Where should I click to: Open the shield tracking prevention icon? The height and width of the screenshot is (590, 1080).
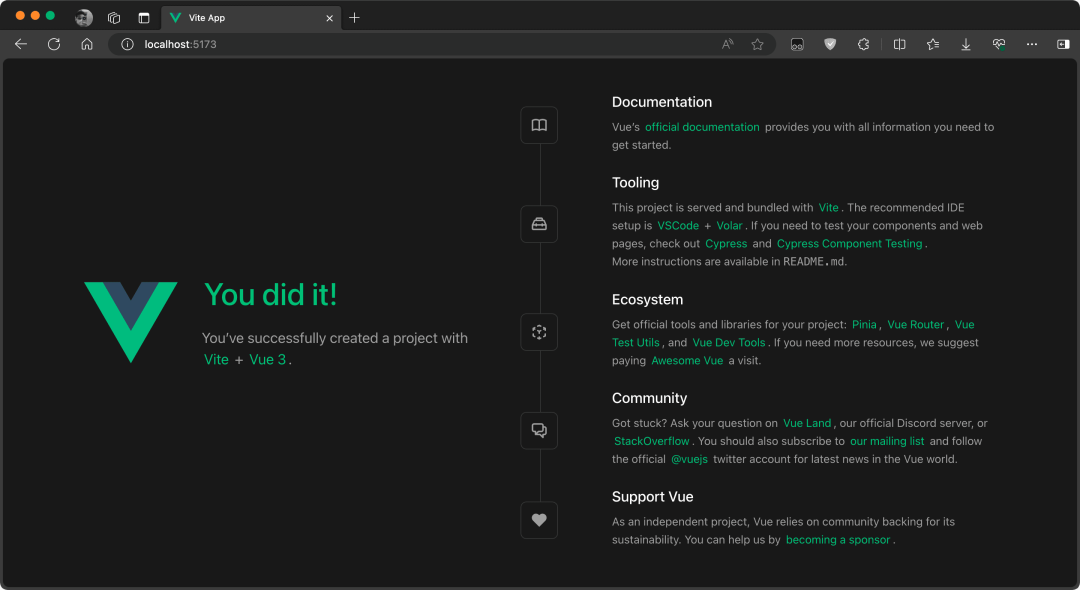[830, 44]
